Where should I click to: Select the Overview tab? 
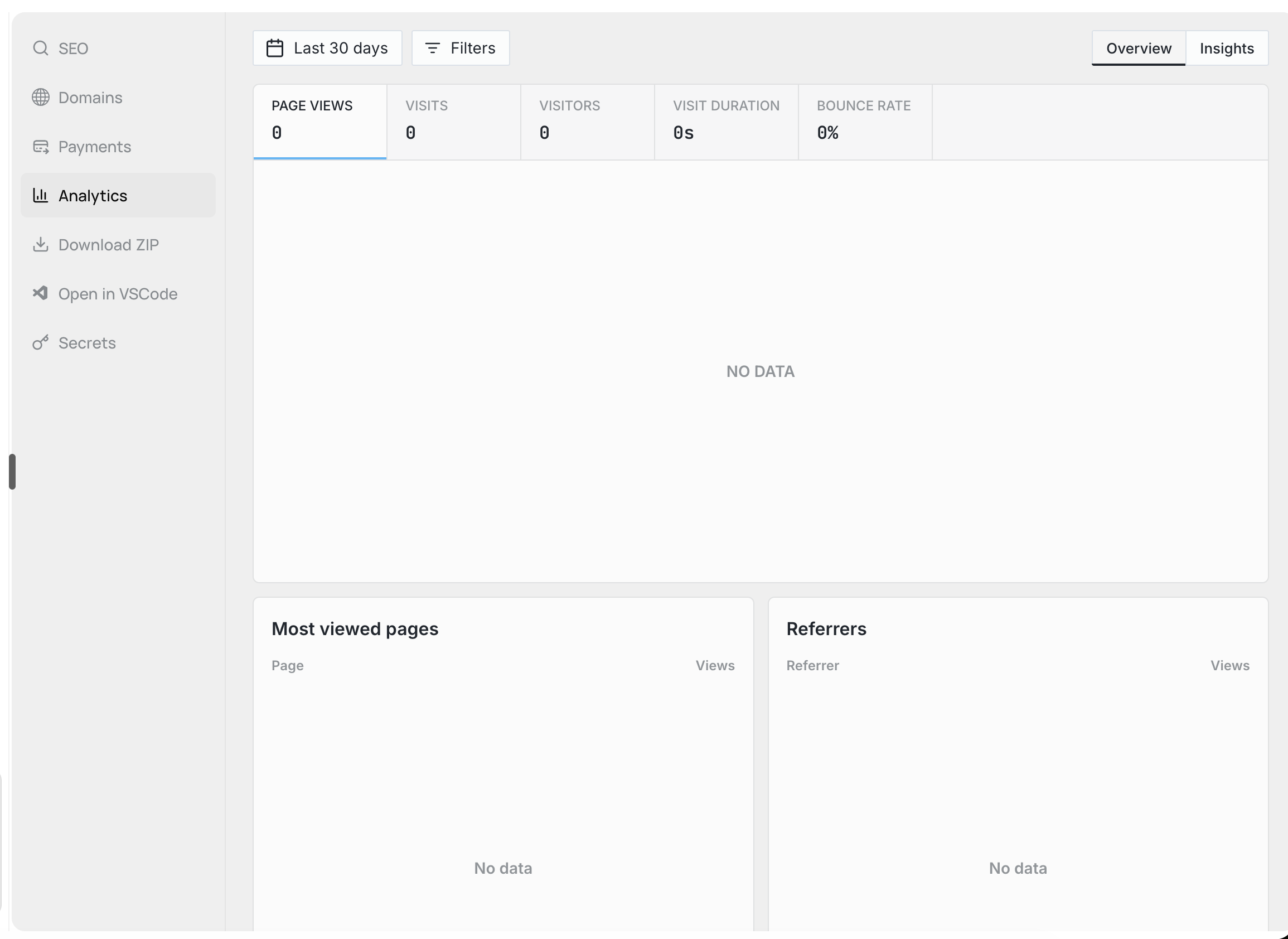pyautogui.click(x=1138, y=49)
